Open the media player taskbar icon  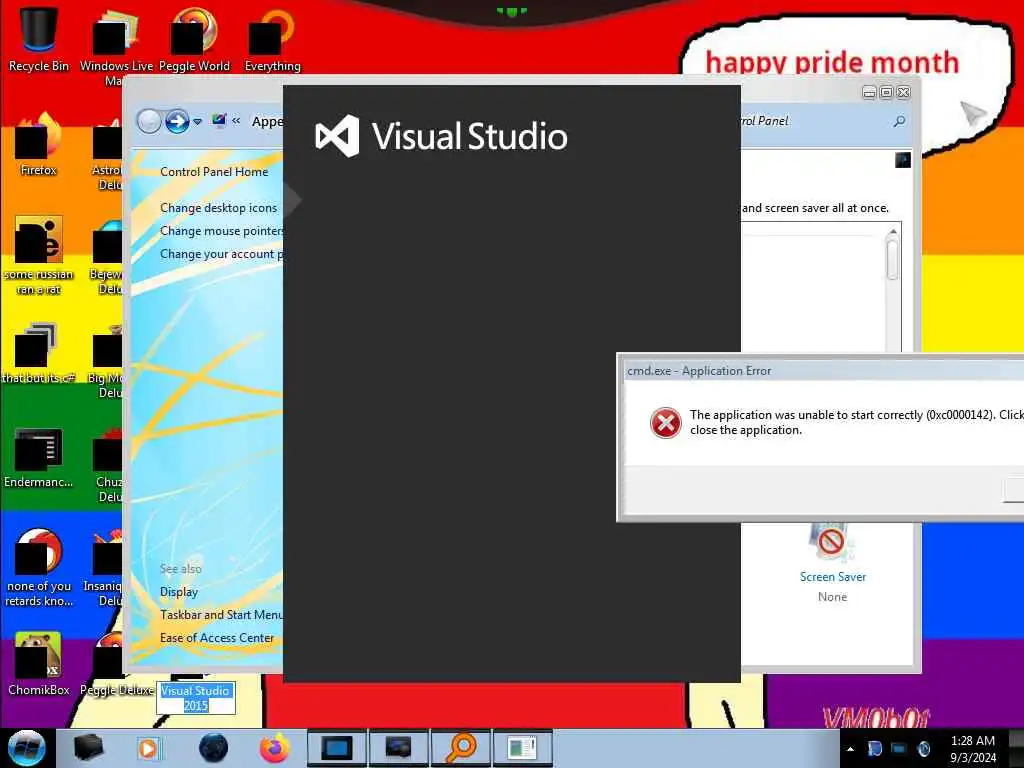[148, 748]
